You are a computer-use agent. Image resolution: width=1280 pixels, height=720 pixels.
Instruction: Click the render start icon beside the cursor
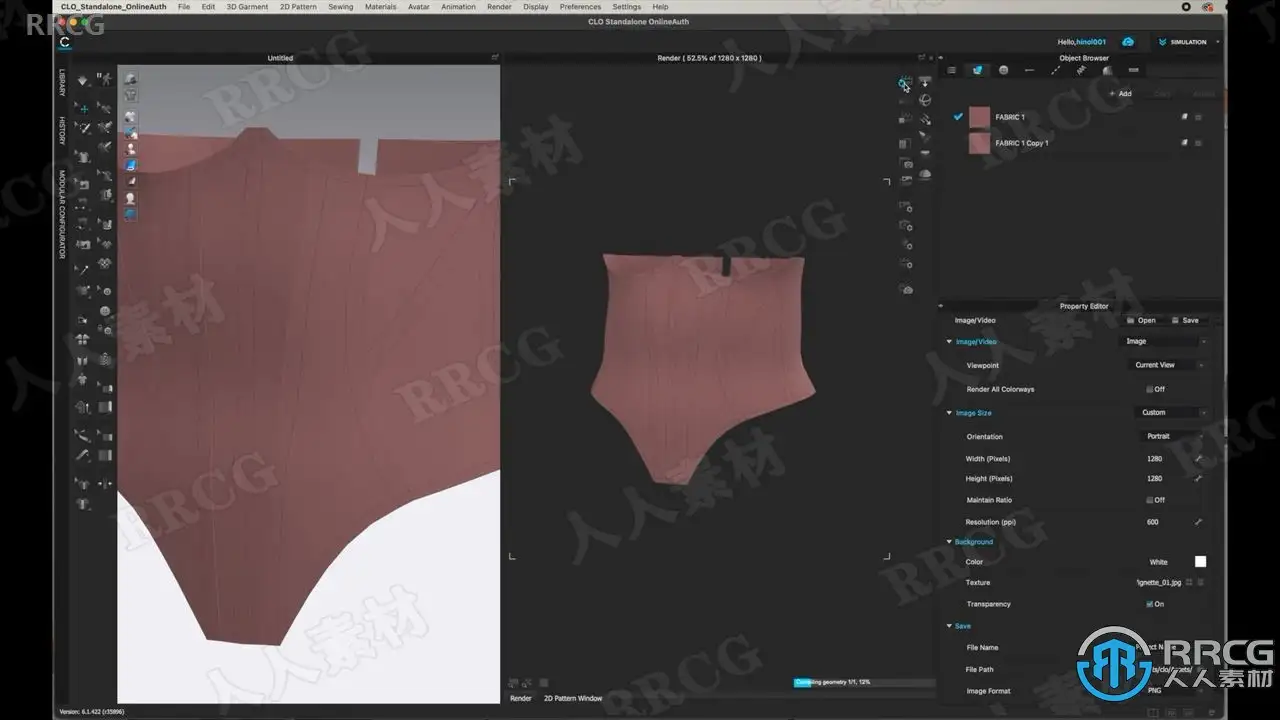(904, 84)
